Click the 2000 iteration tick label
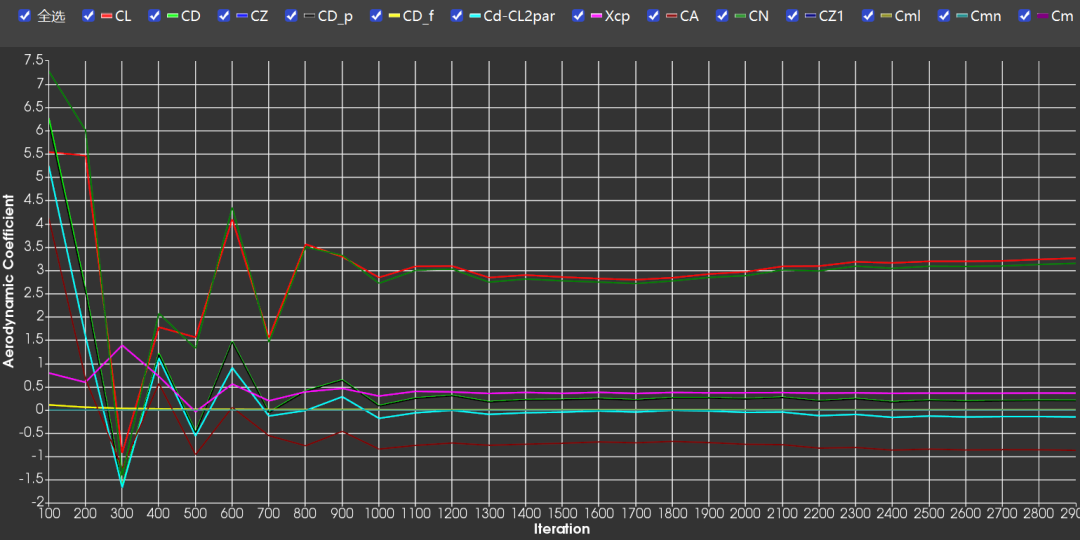 pyautogui.click(x=745, y=514)
